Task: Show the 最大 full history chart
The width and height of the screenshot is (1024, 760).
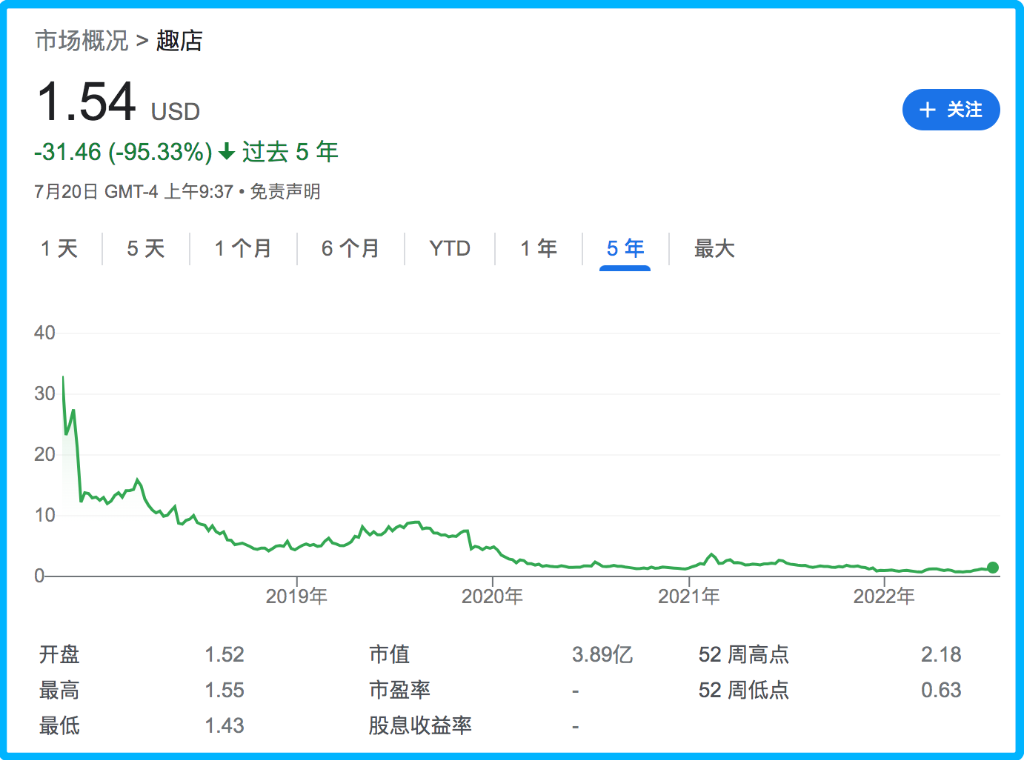Action: click(x=712, y=249)
